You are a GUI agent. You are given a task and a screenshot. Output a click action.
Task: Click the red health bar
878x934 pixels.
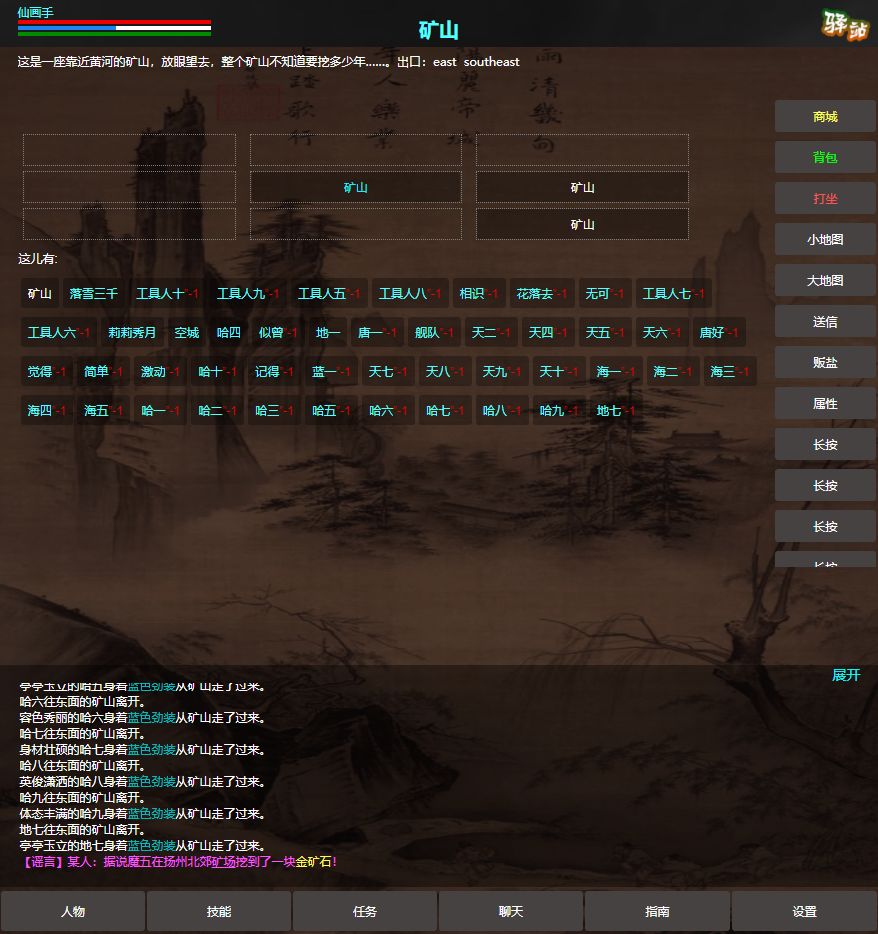click(x=114, y=22)
